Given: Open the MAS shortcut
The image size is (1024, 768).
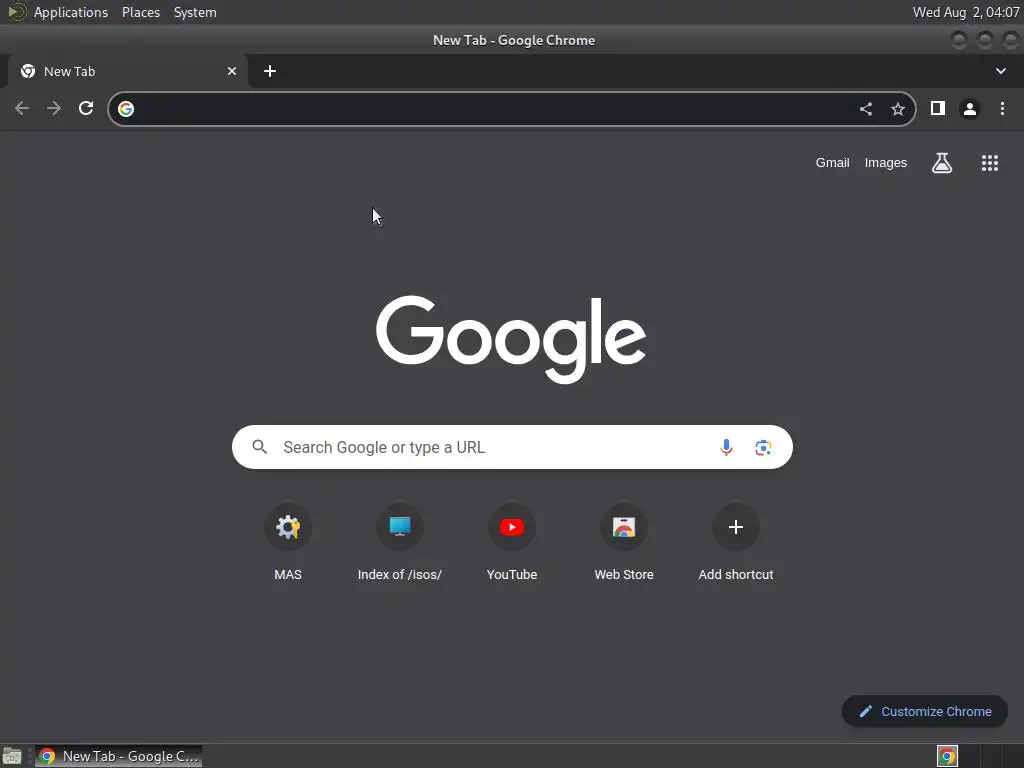Looking at the screenshot, I should [x=288, y=542].
